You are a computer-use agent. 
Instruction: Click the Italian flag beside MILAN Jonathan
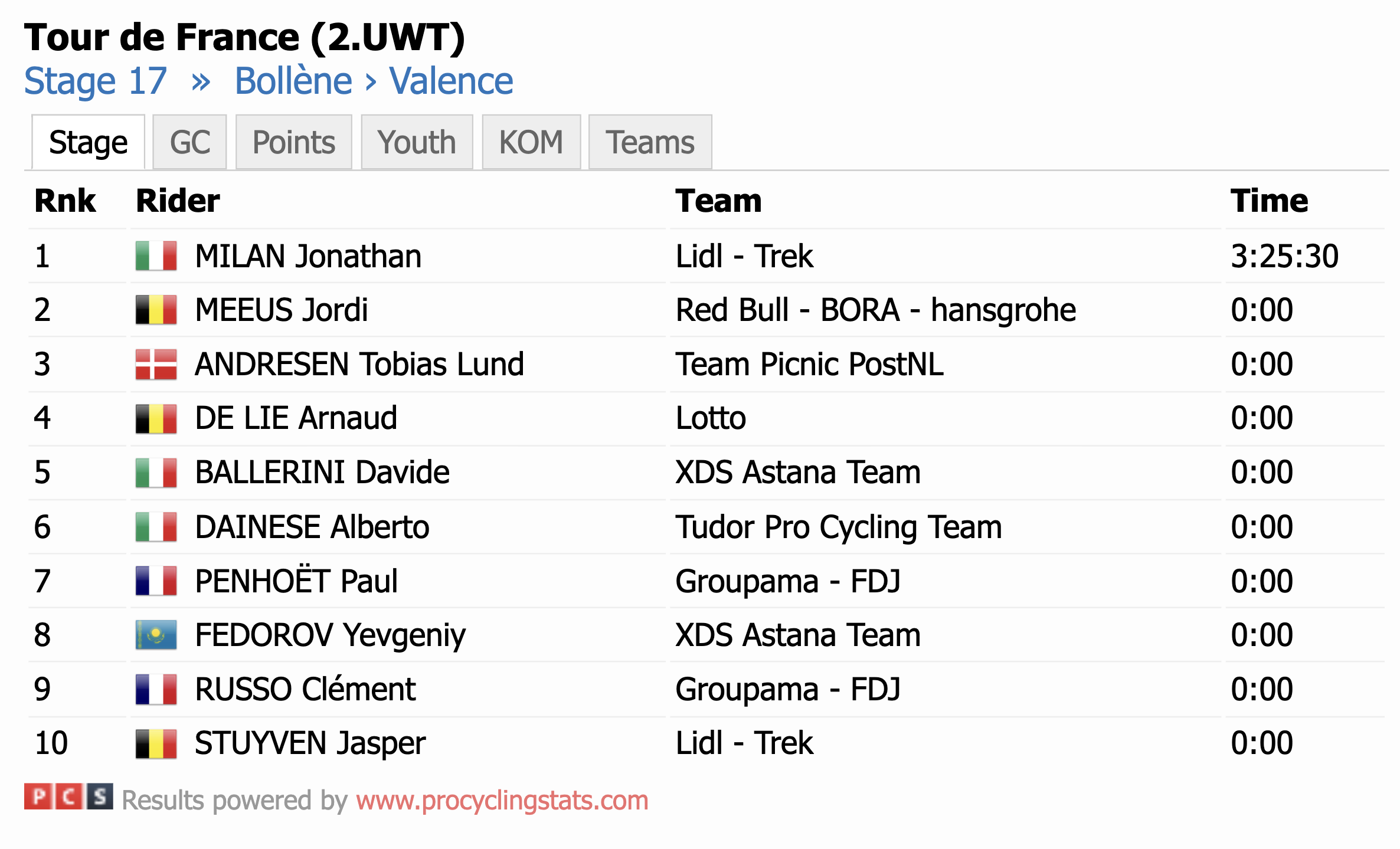coord(156,255)
